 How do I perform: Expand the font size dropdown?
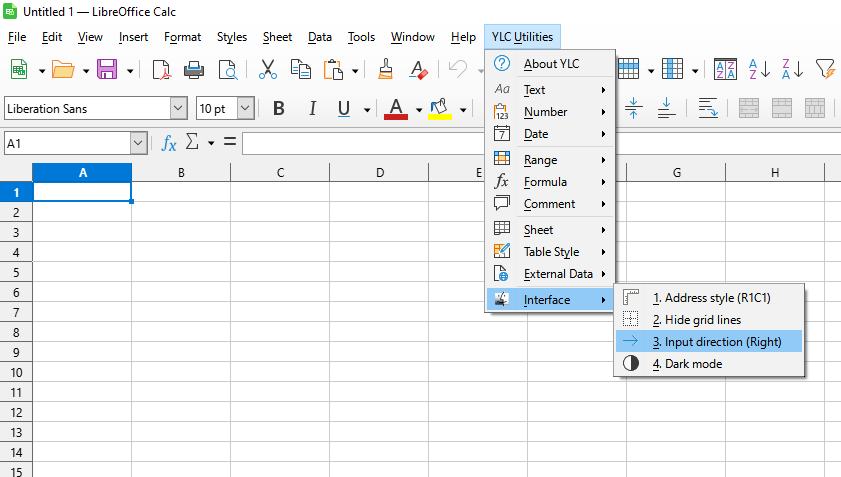[245, 108]
